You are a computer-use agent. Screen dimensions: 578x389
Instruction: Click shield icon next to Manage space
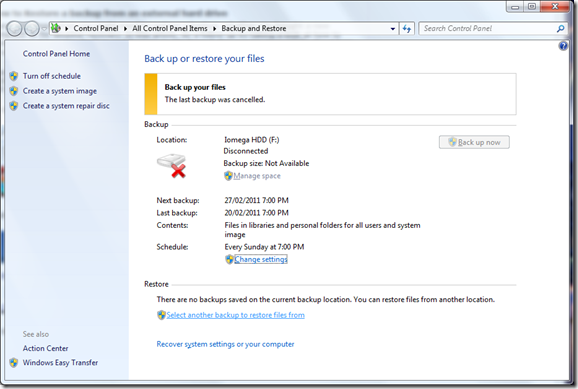228,176
